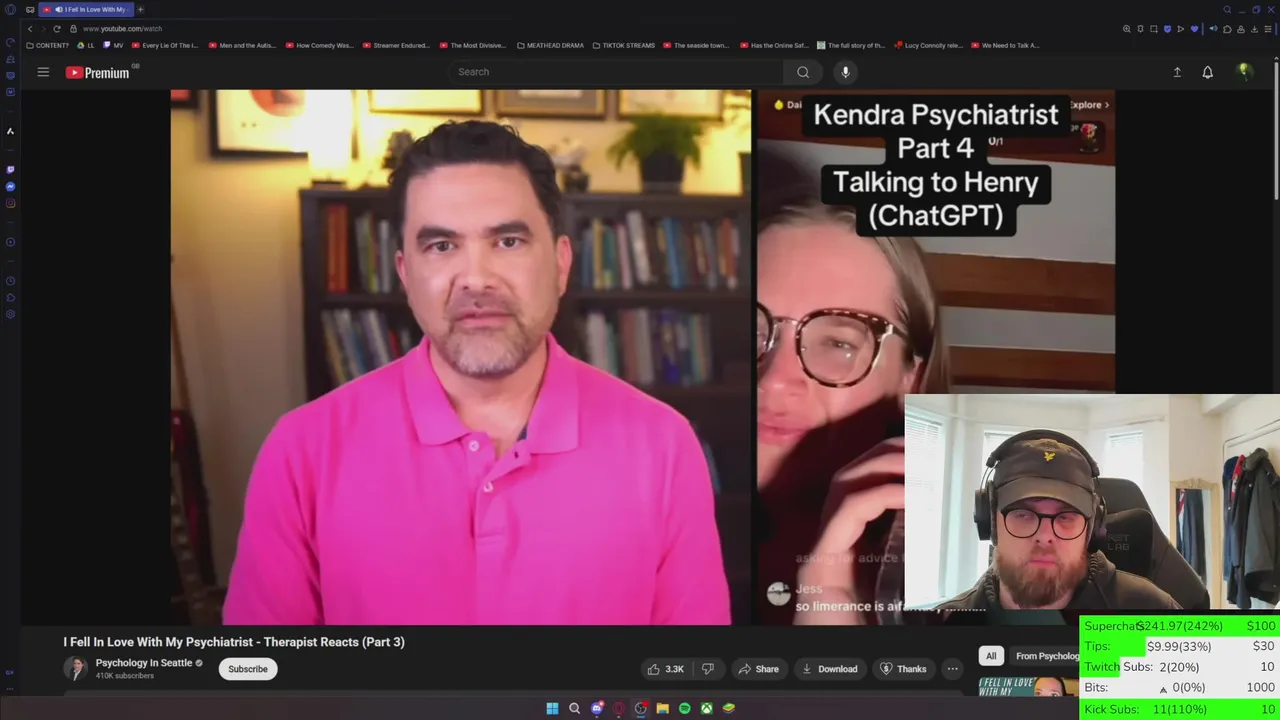Open YouTube notifications bell
The height and width of the screenshot is (720, 1280).
pyautogui.click(x=1207, y=72)
